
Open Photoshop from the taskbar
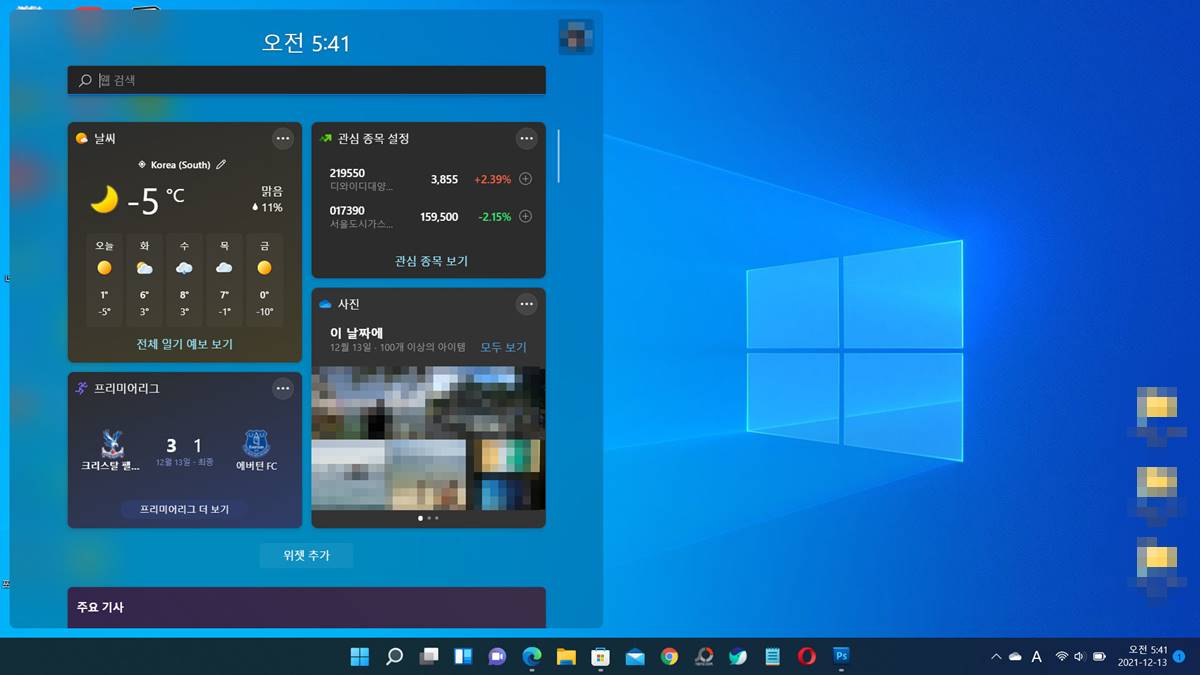pyautogui.click(x=842, y=656)
